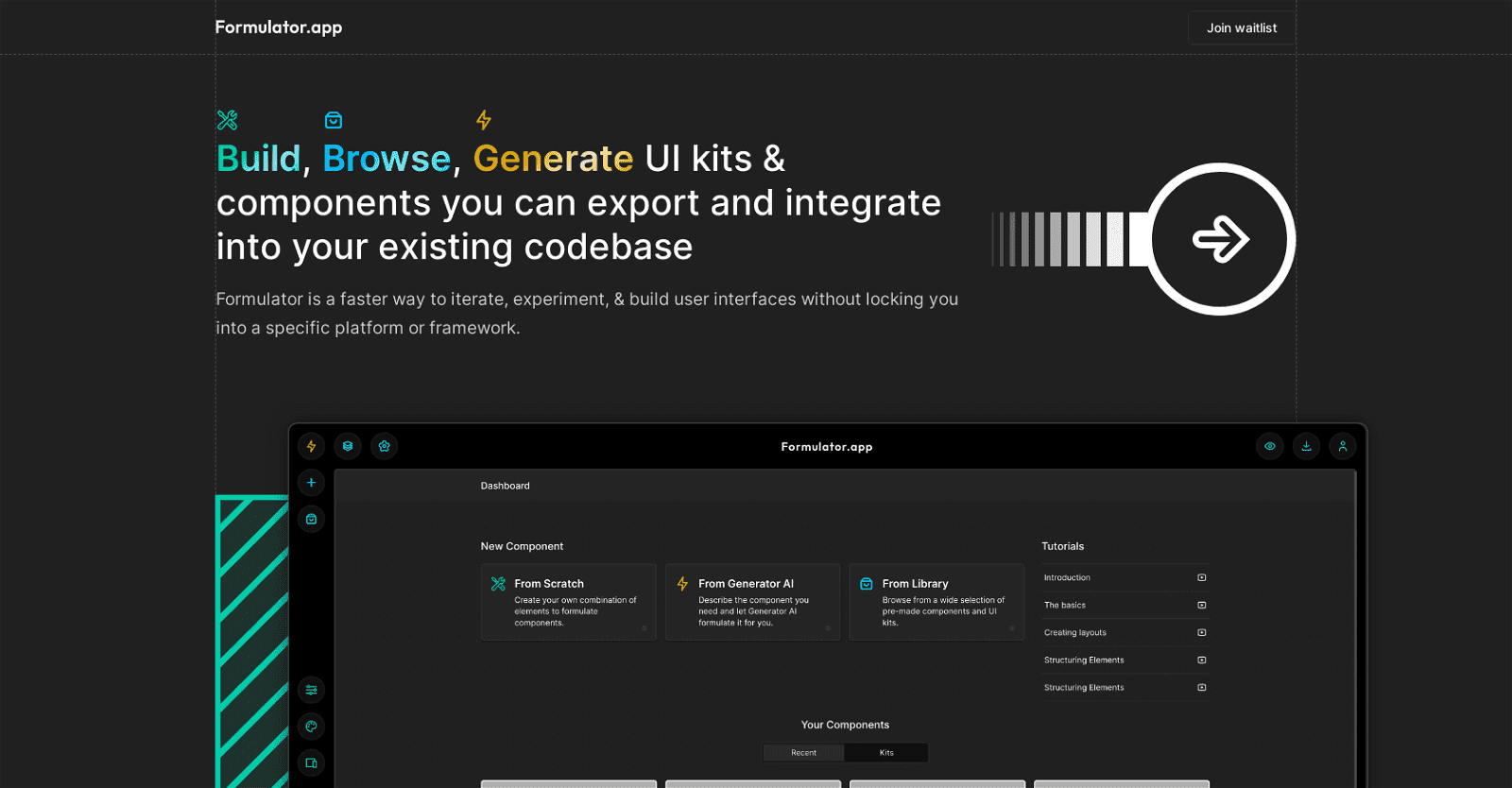The image size is (1512, 788).
Task: Open the user profile icon
Action: 1342,446
